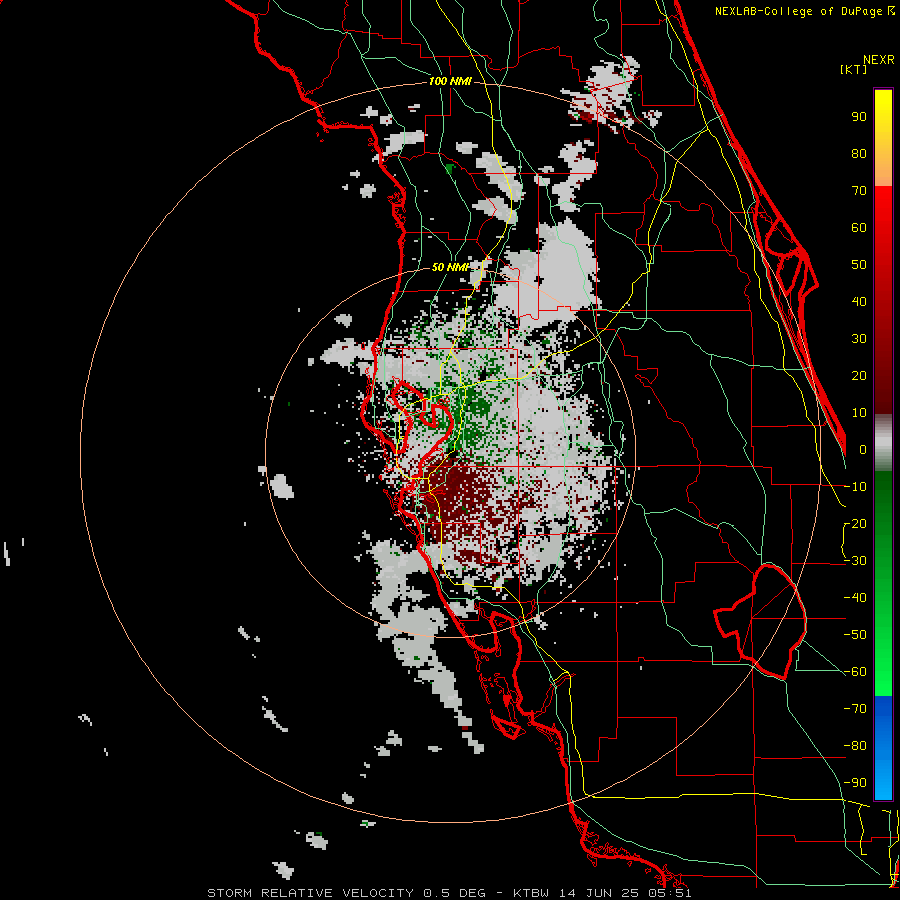The image size is (900, 900).
Task: Click the 100 NMI range ring label
Action: click(x=450, y=82)
